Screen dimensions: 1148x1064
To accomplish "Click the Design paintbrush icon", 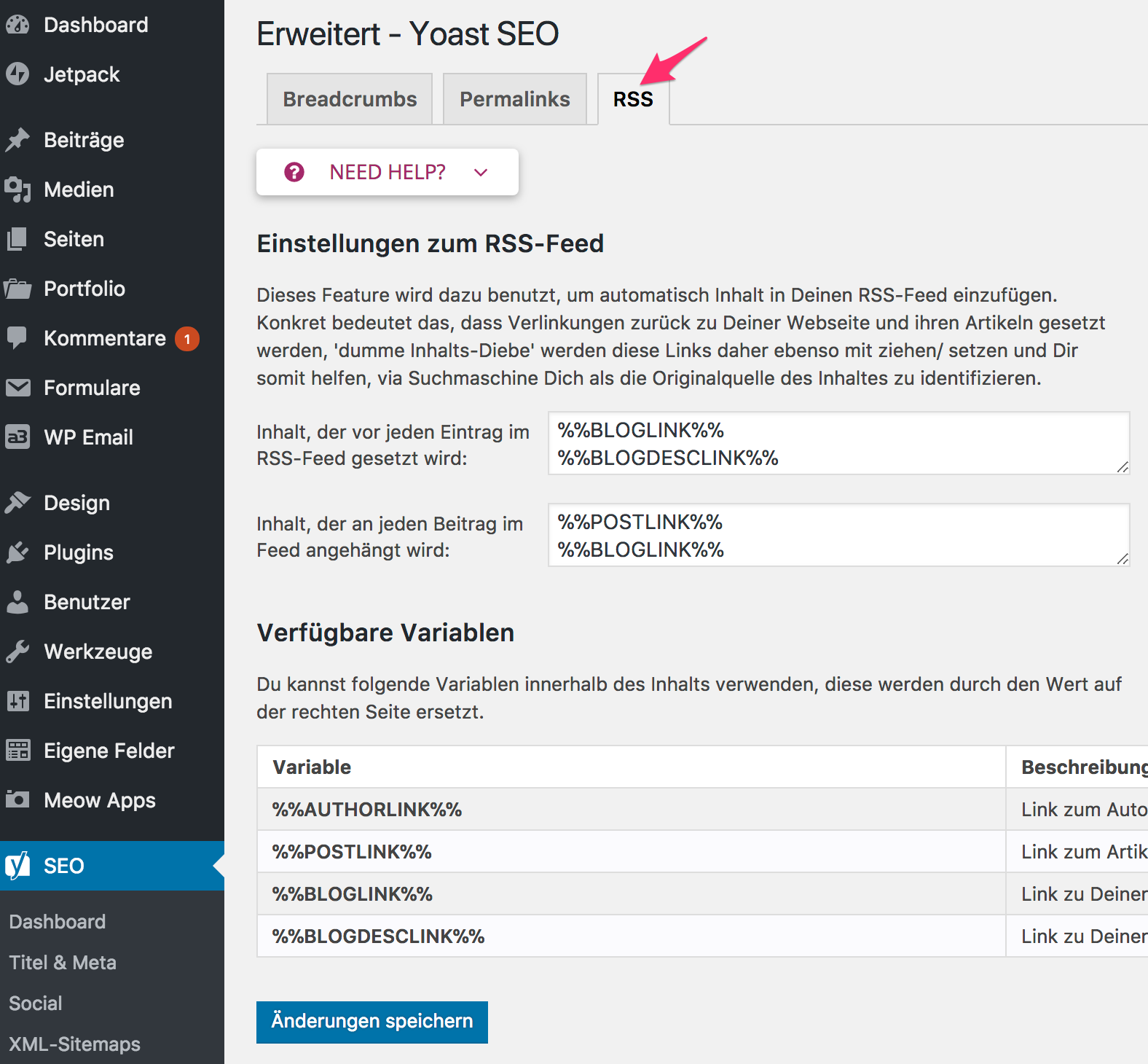I will tap(17, 503).
